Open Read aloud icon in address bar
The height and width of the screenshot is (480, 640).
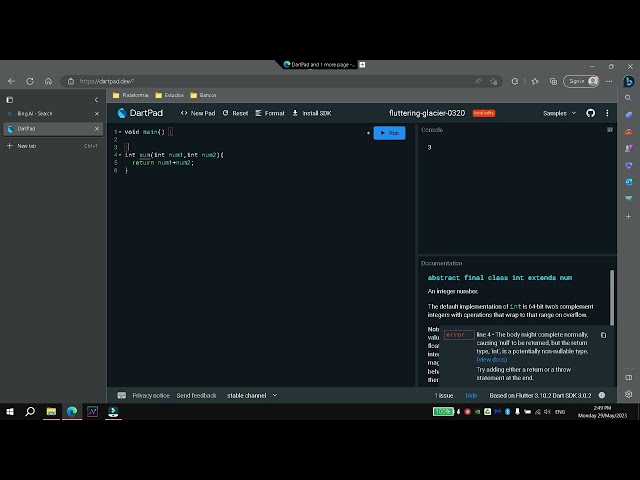[478, 81]
